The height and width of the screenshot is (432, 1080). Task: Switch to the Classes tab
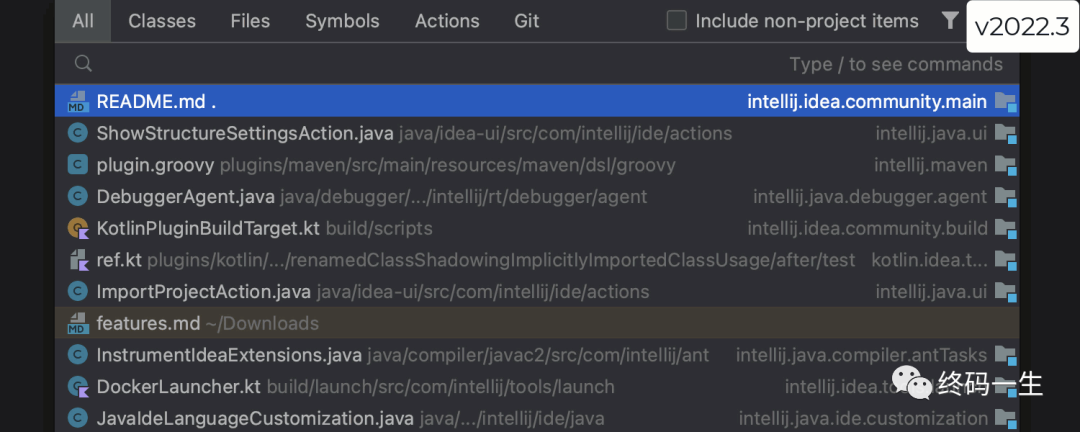point(162,21)
